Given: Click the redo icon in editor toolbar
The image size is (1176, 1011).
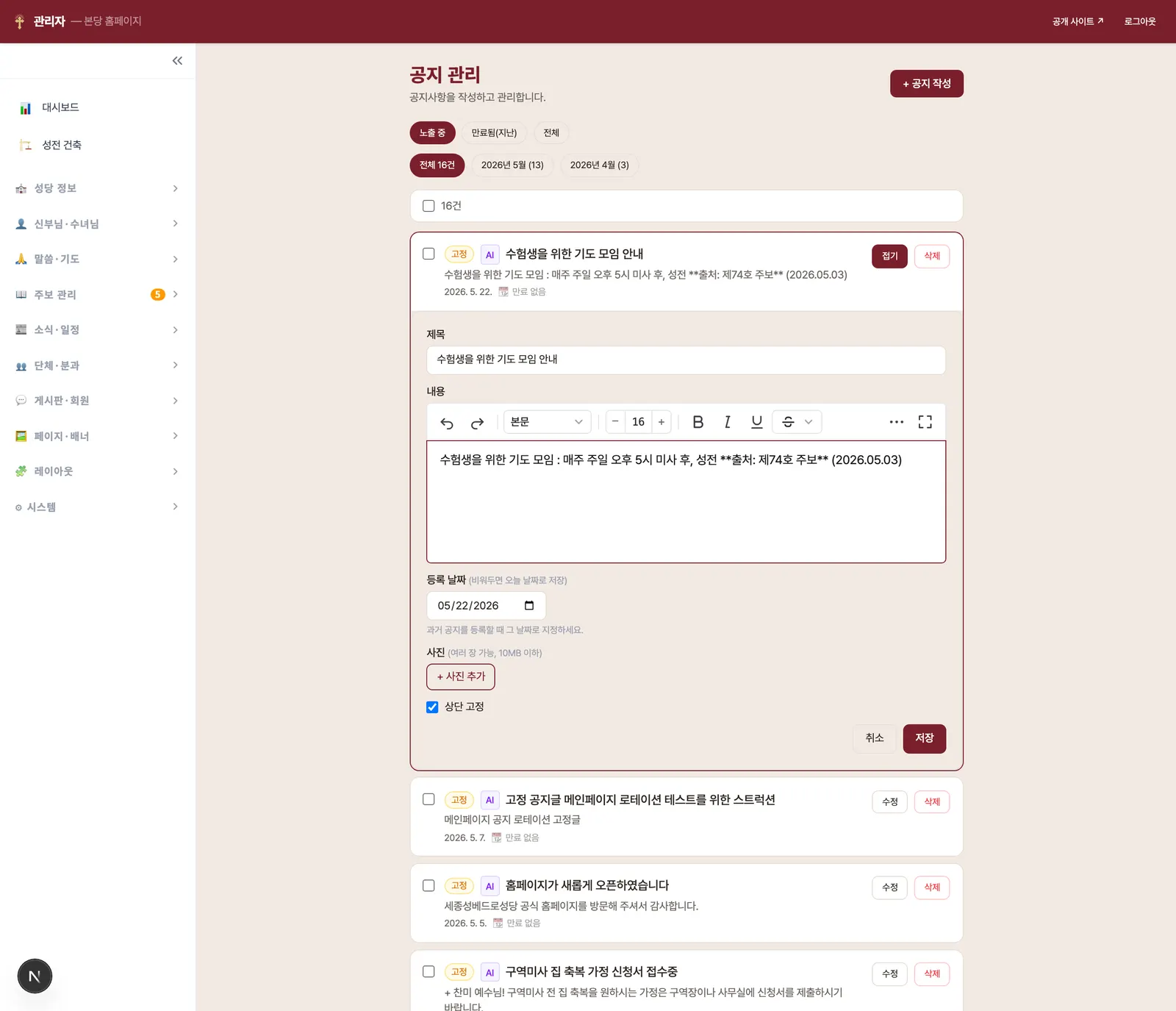Looking at the screenshot, I should (477, 422).
